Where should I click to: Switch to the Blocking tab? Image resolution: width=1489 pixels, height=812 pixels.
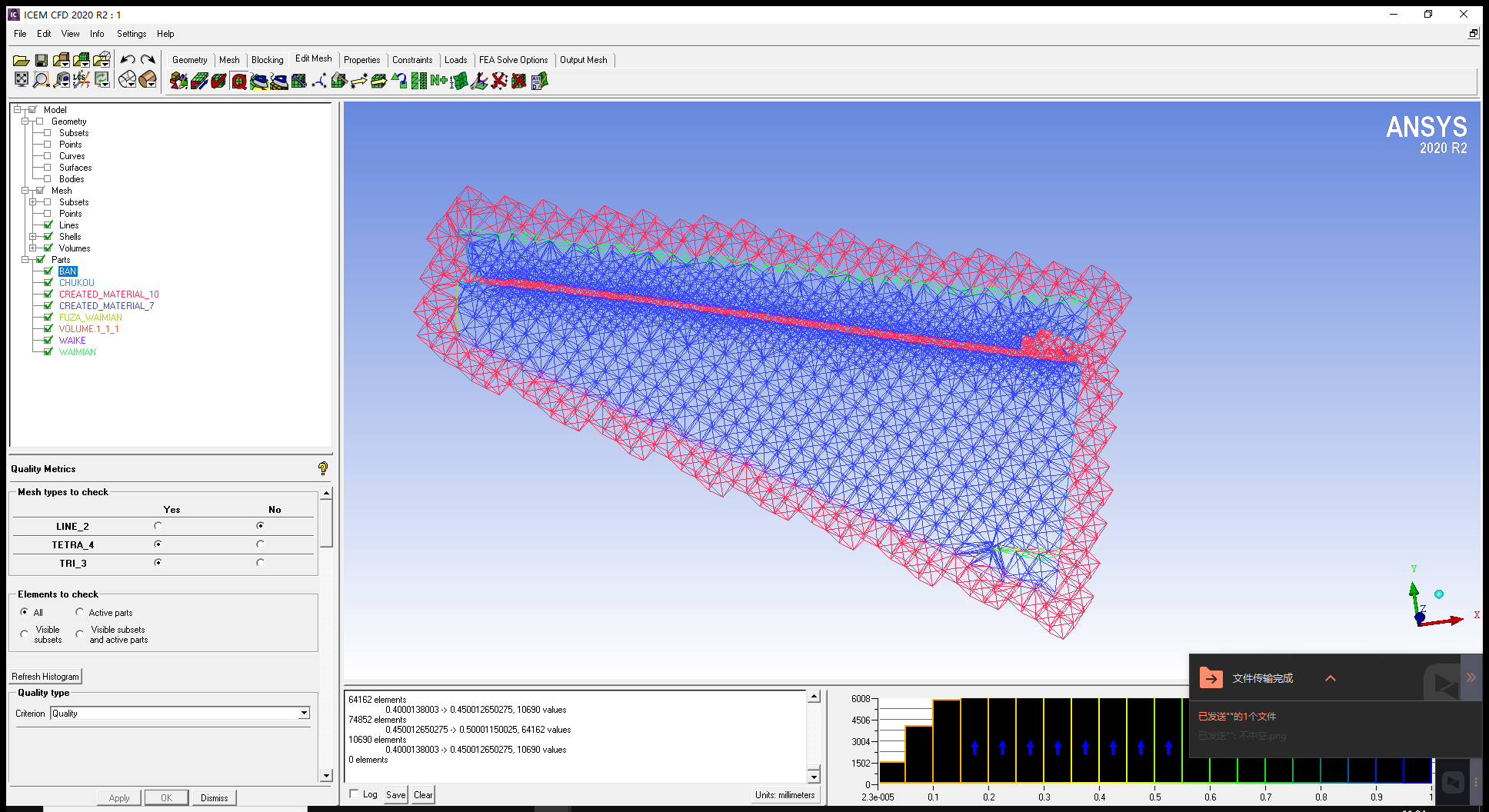(x=267, y=60)
